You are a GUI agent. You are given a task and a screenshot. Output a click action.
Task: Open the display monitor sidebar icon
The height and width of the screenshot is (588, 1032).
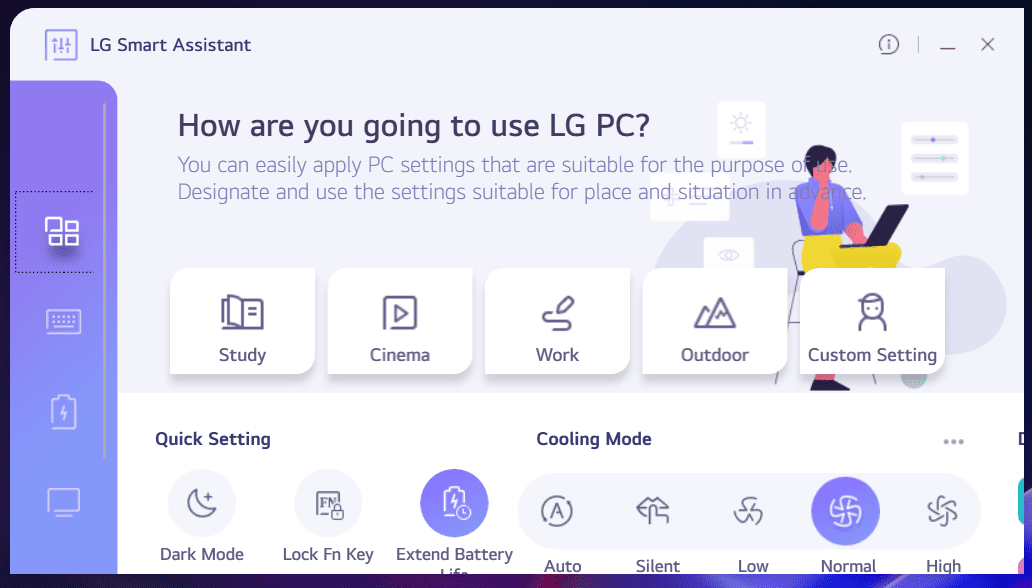tap(63, 502)
